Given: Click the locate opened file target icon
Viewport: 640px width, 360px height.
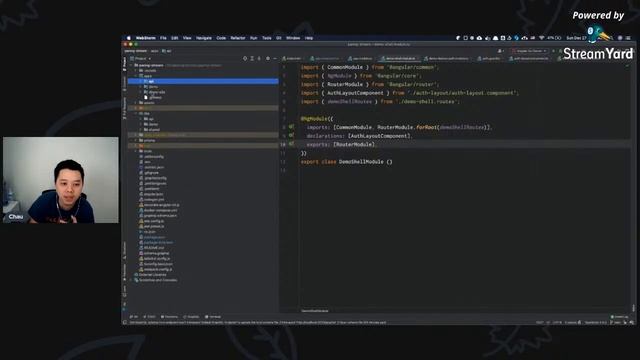Looking at the screenshot, I should [245, 59].
